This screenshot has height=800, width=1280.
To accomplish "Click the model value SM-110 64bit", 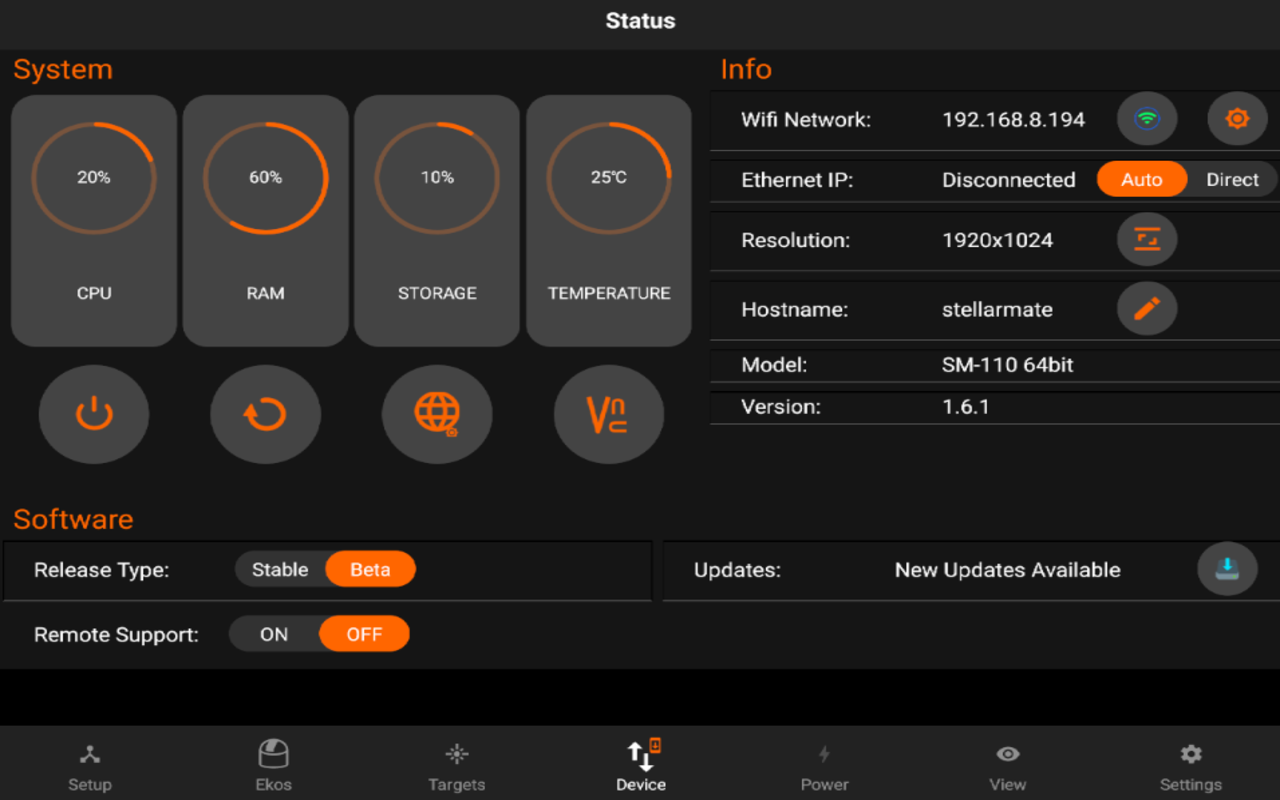I will [1007, 365].
